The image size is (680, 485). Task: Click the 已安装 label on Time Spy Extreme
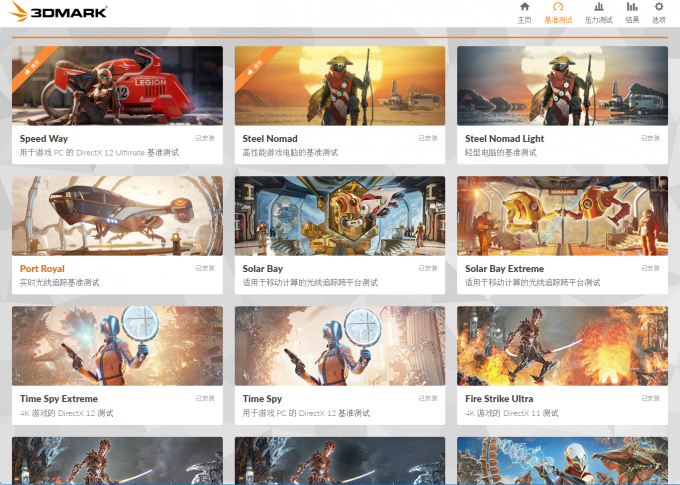tap(205, 398)
